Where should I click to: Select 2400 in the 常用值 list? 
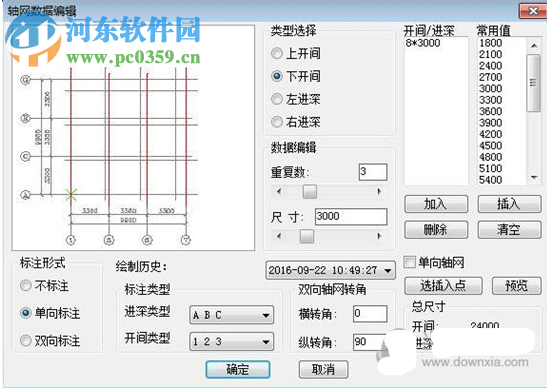pos(490,66)
